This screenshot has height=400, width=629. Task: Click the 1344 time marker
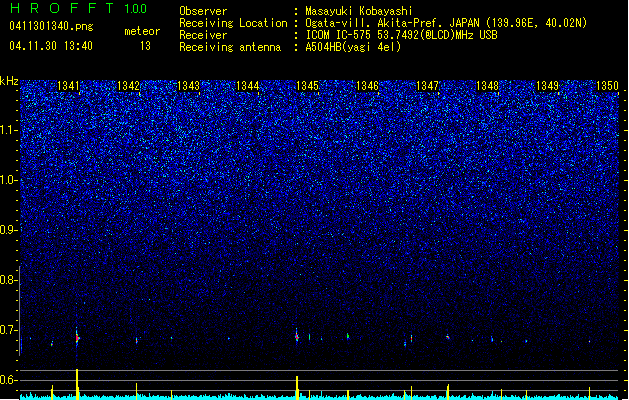pos(248,86)
